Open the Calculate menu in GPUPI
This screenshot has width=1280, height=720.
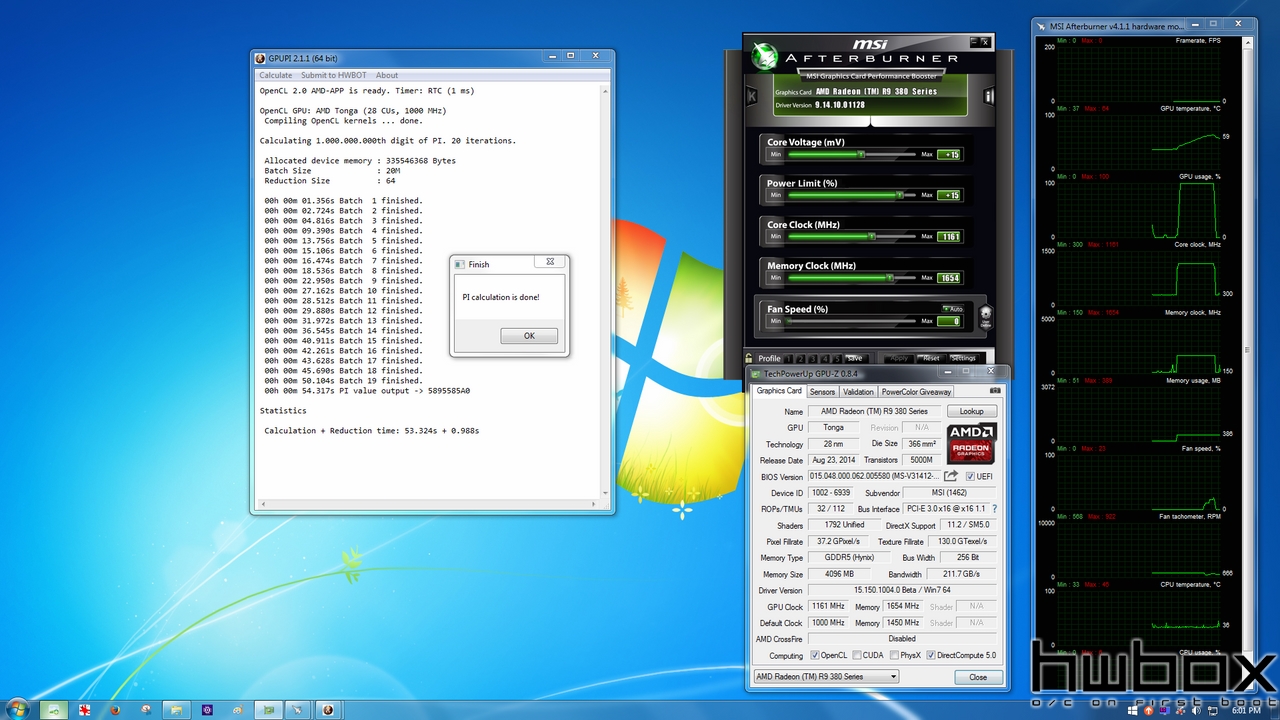pyautogui.click(x=276, y=75)
